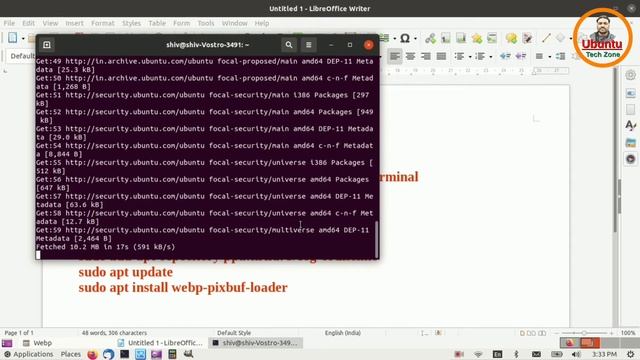Select insert line tool

click(546, 38)
